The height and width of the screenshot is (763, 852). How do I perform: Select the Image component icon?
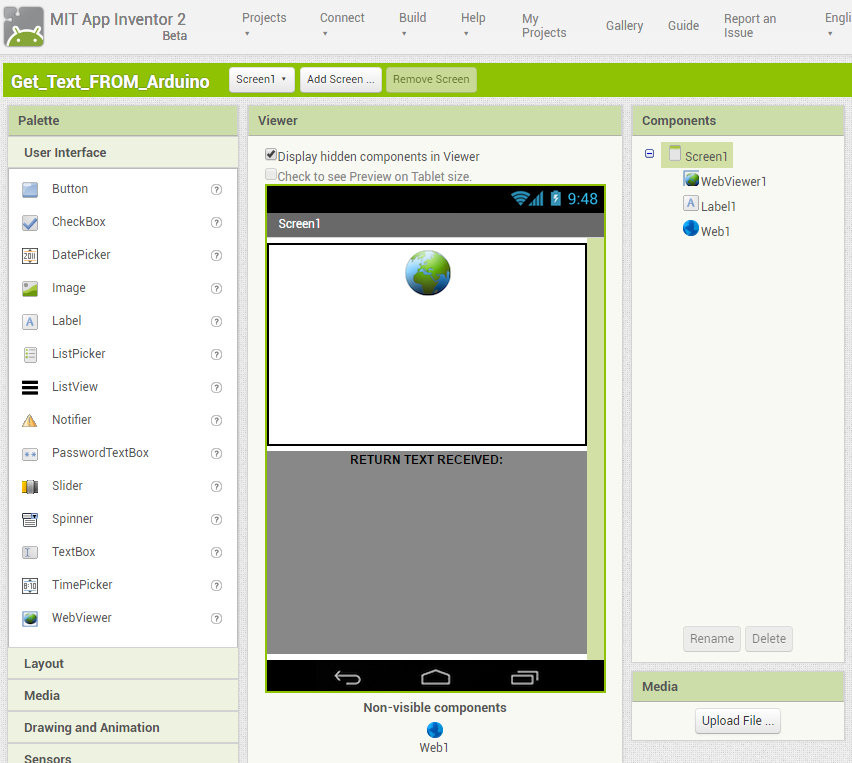[30, 289]
